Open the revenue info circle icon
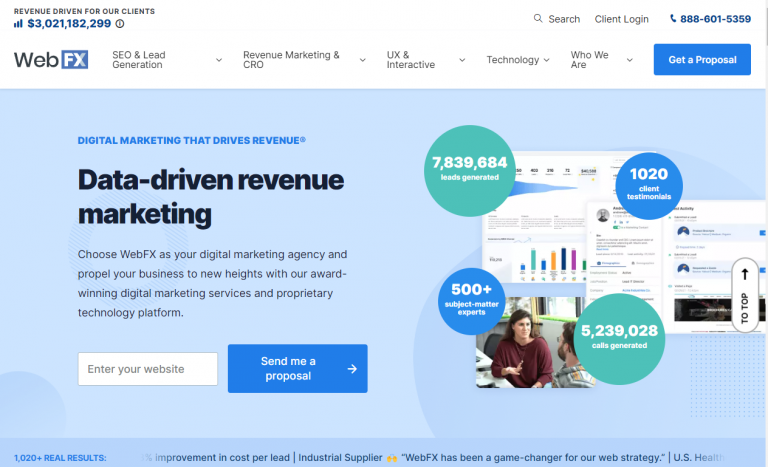The image size is (768, 467). point(120,24)
